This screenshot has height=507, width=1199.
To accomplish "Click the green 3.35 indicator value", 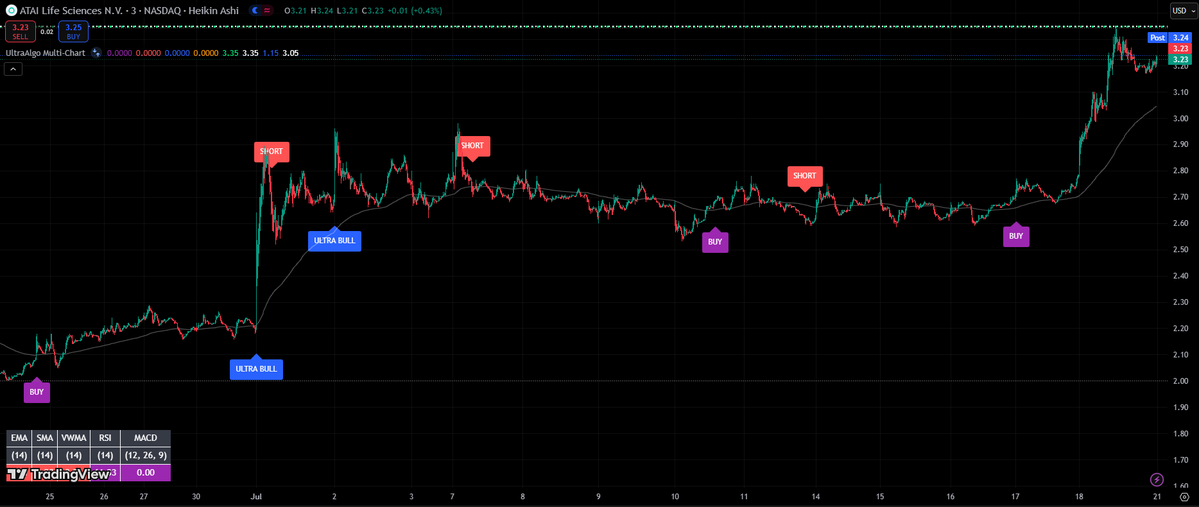I will [230, 54].
